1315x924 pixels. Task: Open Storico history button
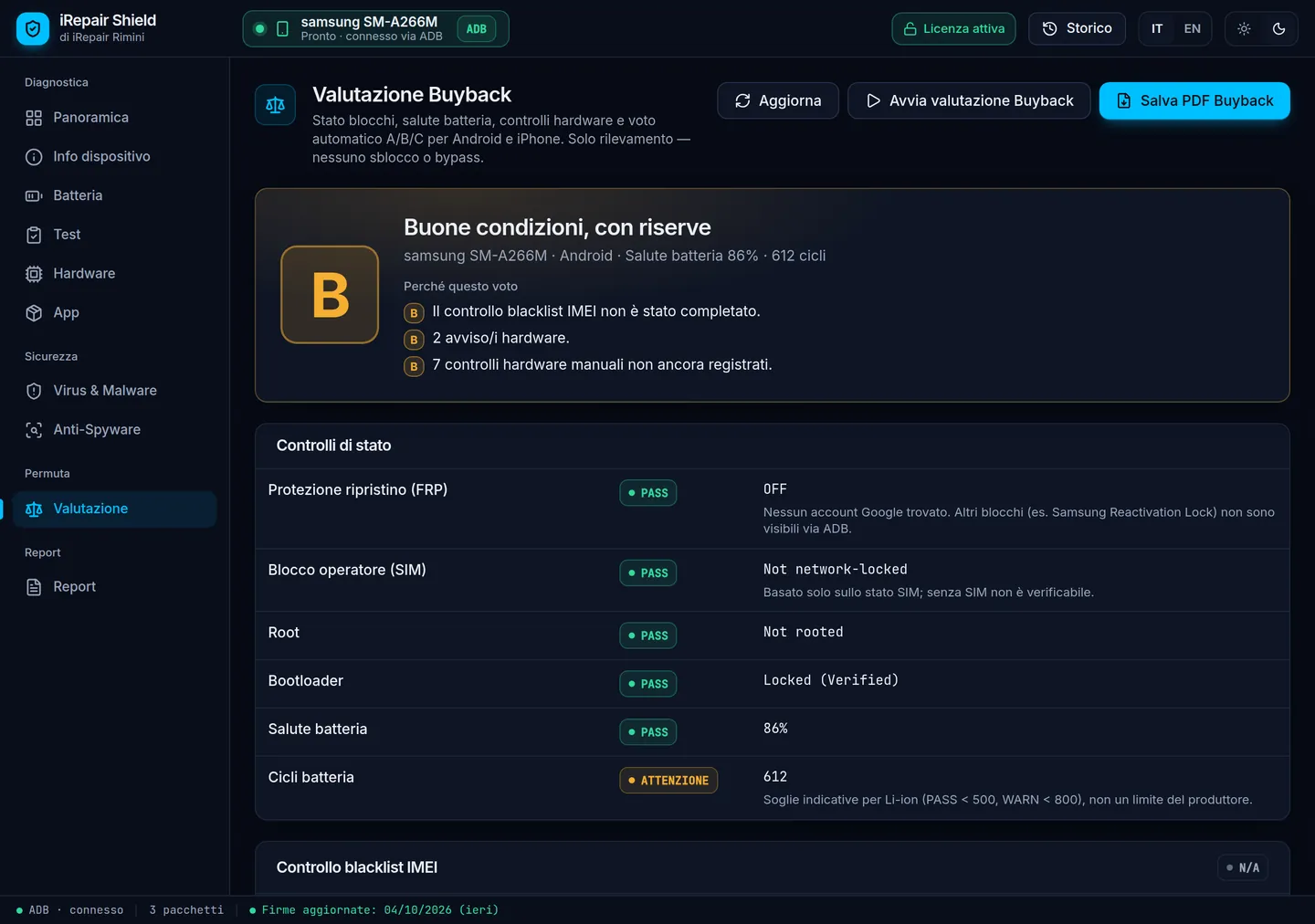coord(1077,28)
